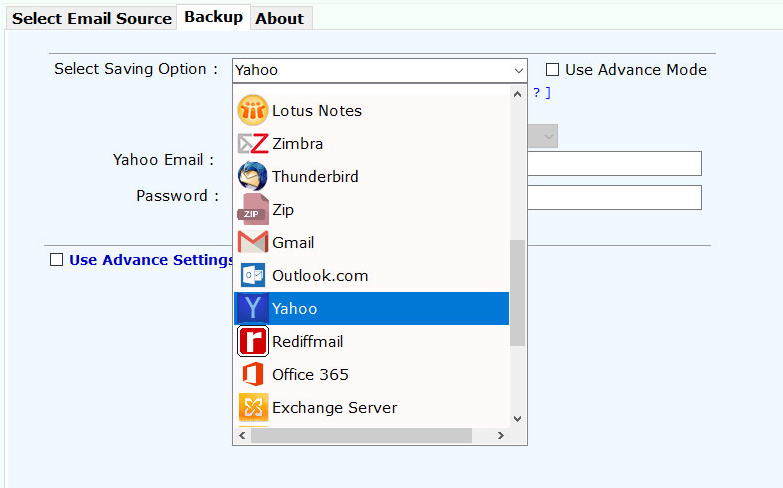The width and height of the screenshot is (783, 488).
Task: Click into the Yahoo Email input field
Action: point(614,164)
